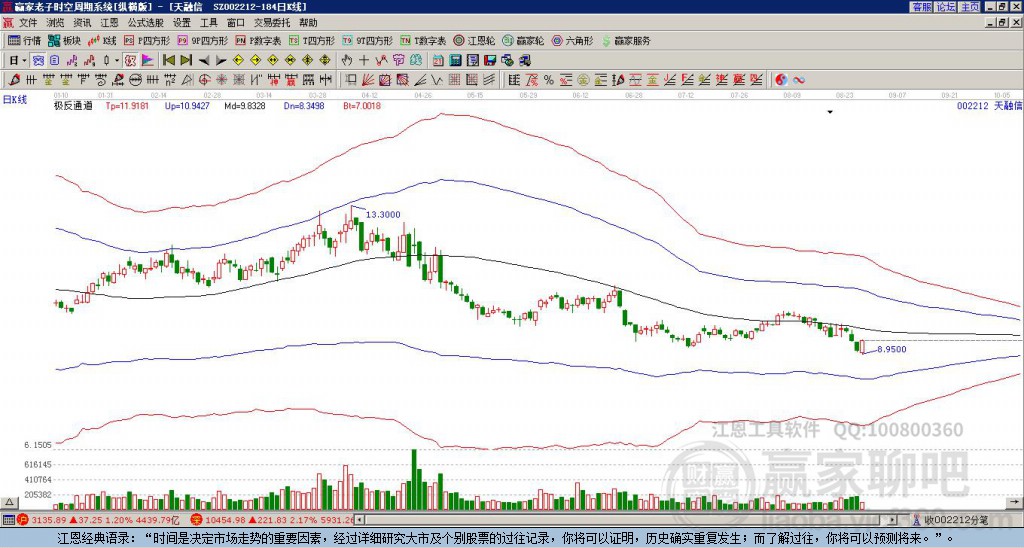Open the 江恩轮 Gann wheel

pyautogui.click(x=474, y=40)
